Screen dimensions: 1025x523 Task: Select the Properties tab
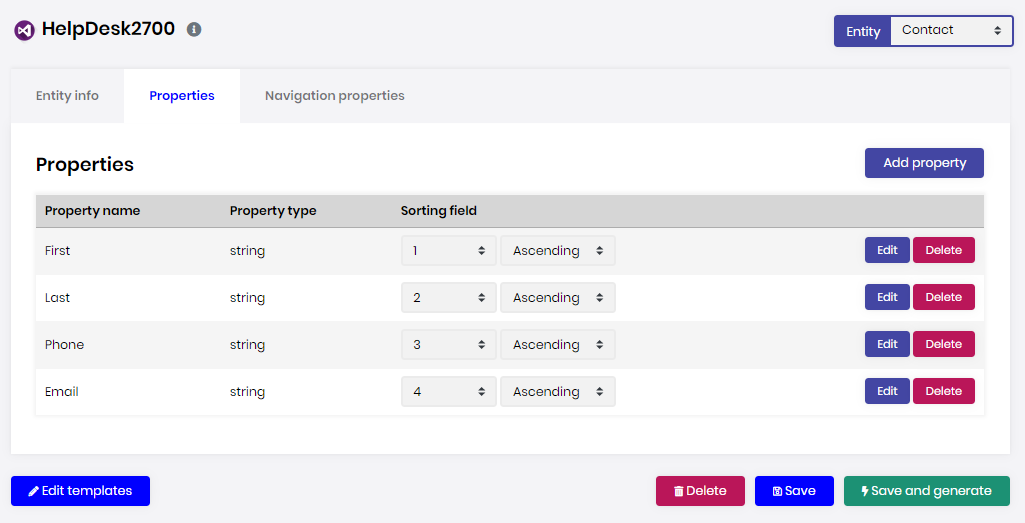tap(182, 96)
